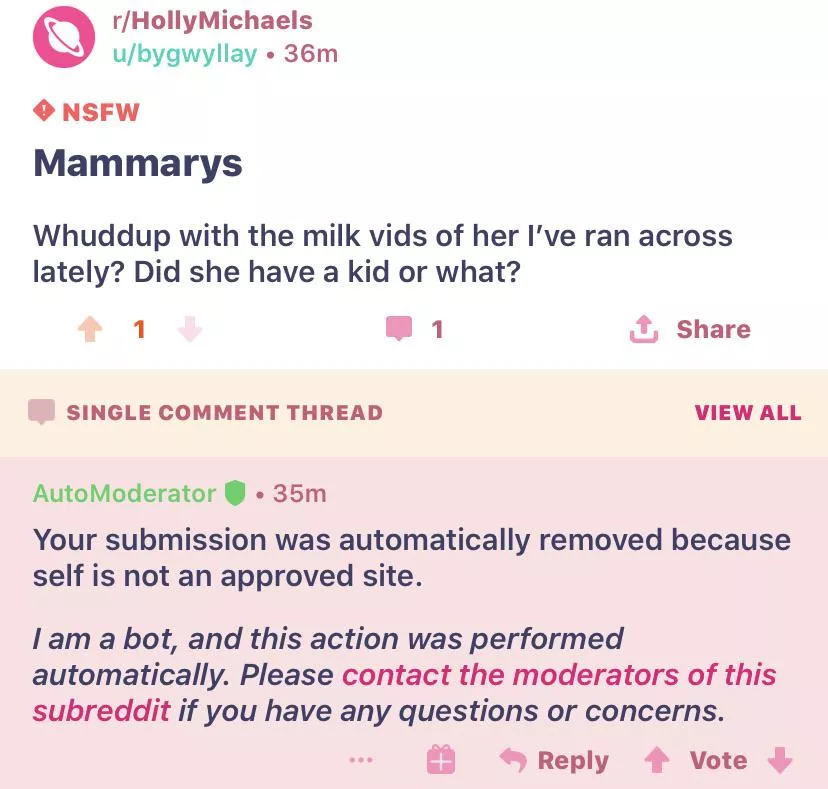Follow the contact the moderators link
Screen dimensions: 828x789
coord(559,675)
